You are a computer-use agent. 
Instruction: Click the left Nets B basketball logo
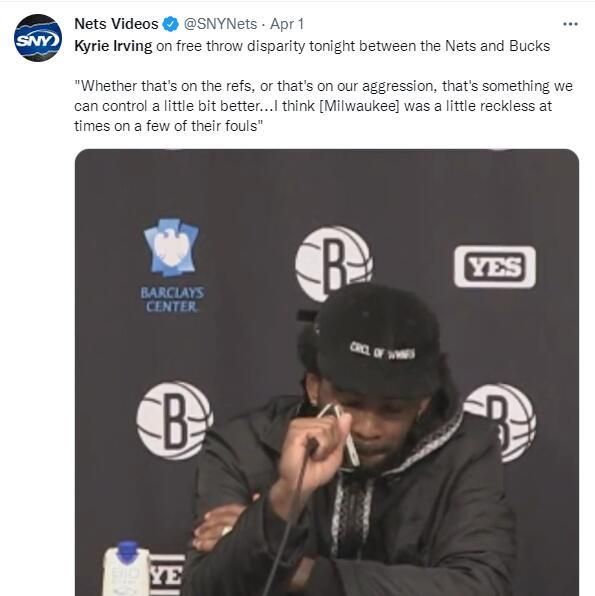pyautogui.click(x=175, y=420)
